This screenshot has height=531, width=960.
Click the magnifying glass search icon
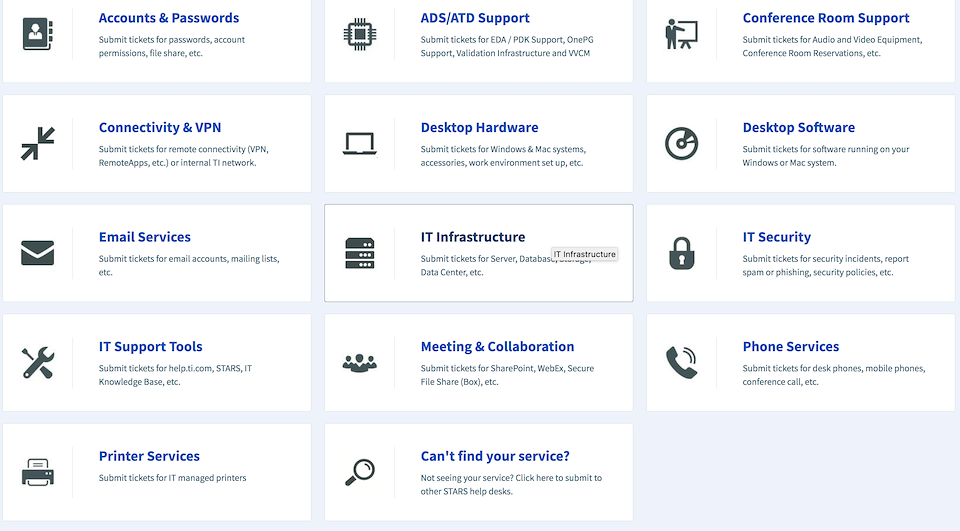[x=359, y=471]
